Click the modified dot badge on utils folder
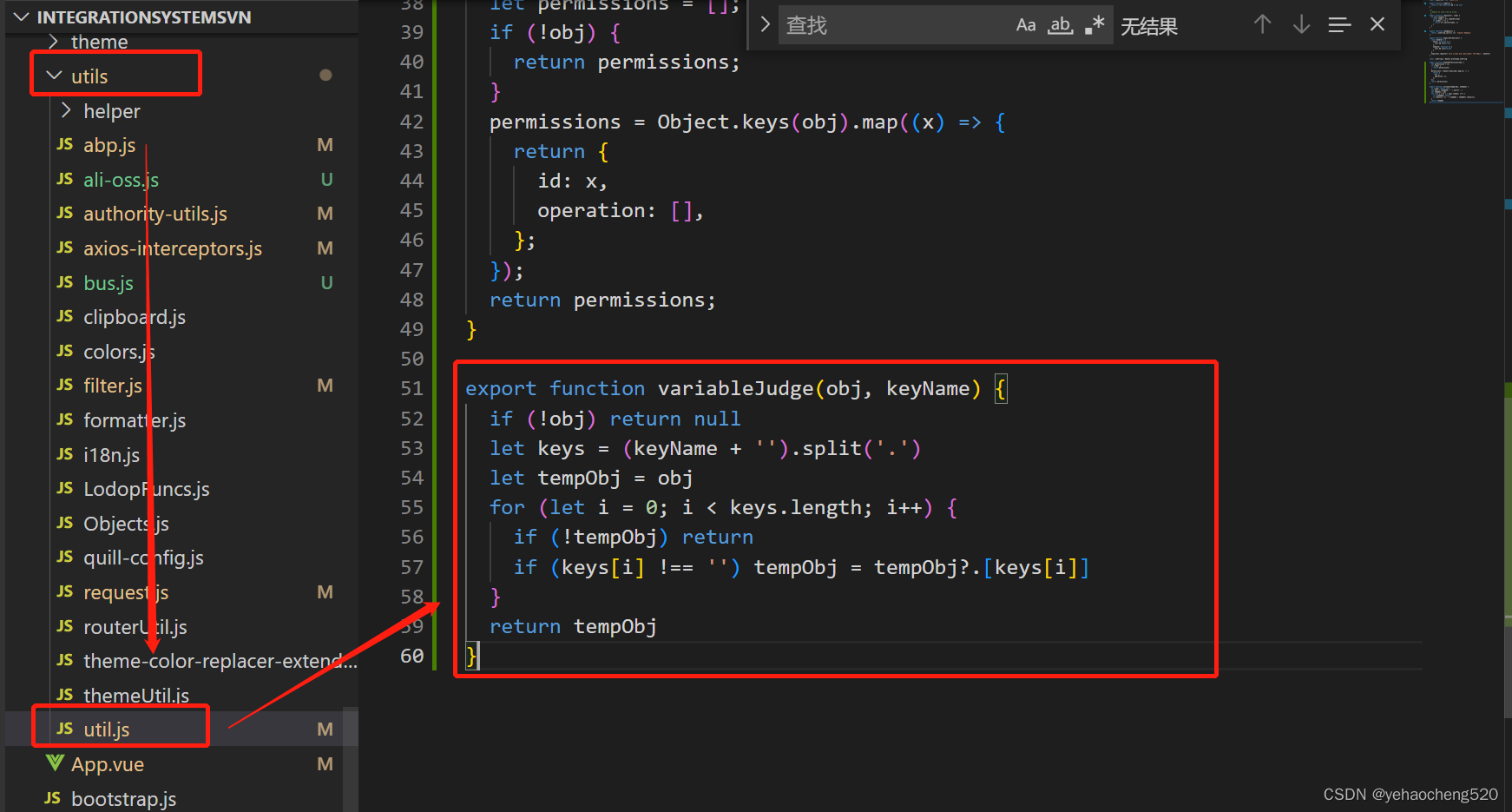The height and width of the screenshot is (812, 1512). 325,76
